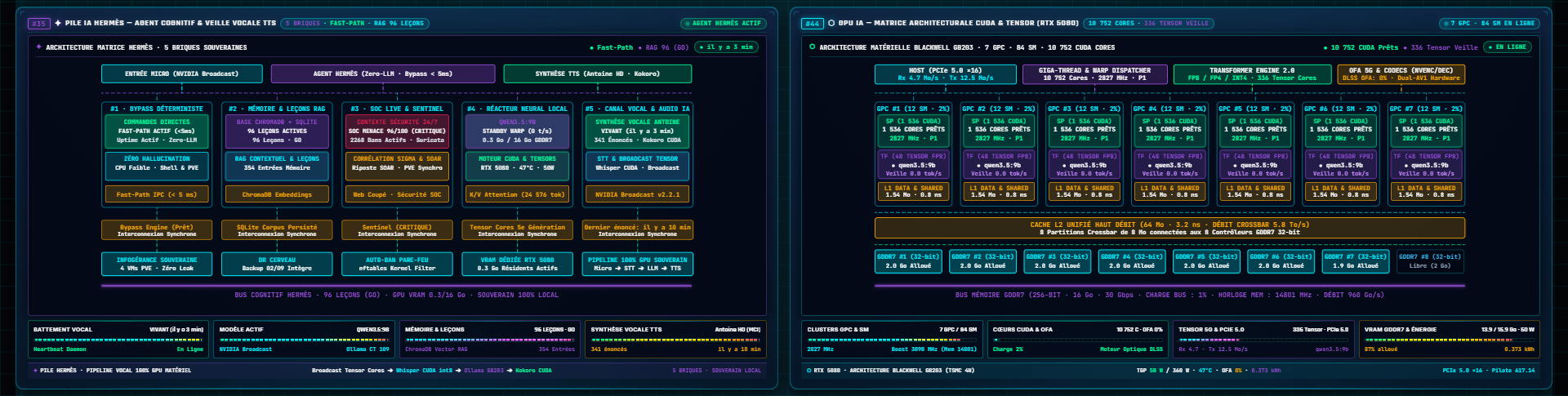Open the HOST (PCIe 5.0 ×16) block
The height and width of the screenshot is (396, 1568).
[945, 74]
